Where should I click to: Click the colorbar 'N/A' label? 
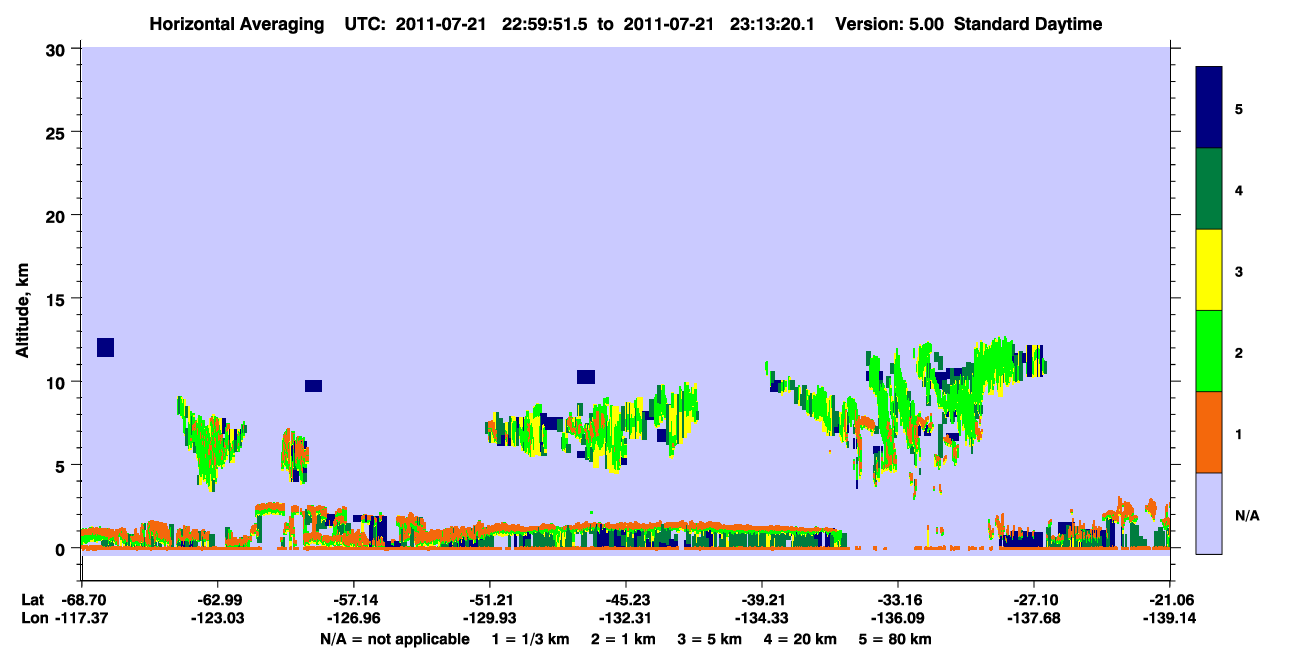coord(1246,515)
